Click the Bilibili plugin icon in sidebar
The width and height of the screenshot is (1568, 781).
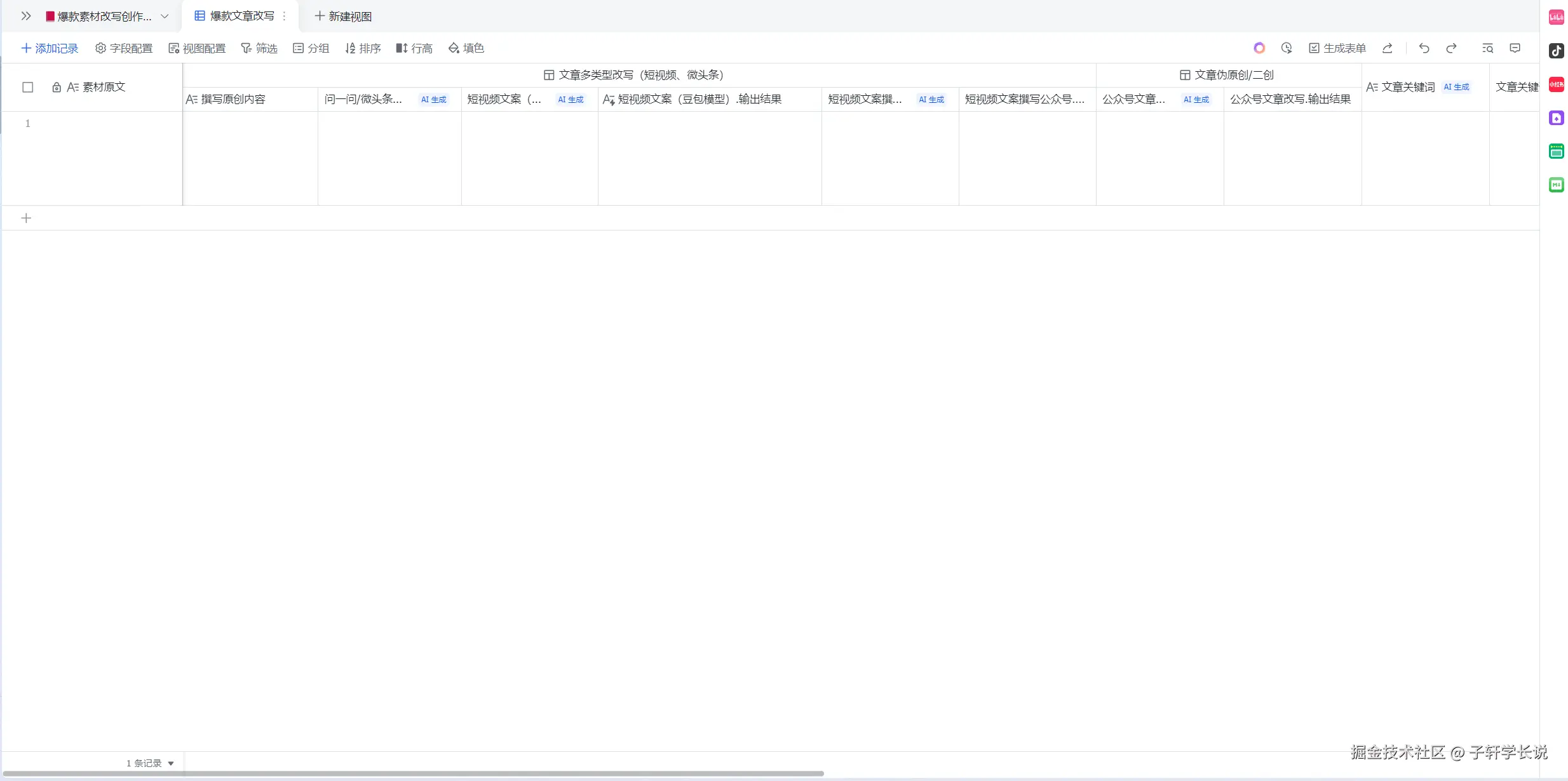pos(1556,17)
